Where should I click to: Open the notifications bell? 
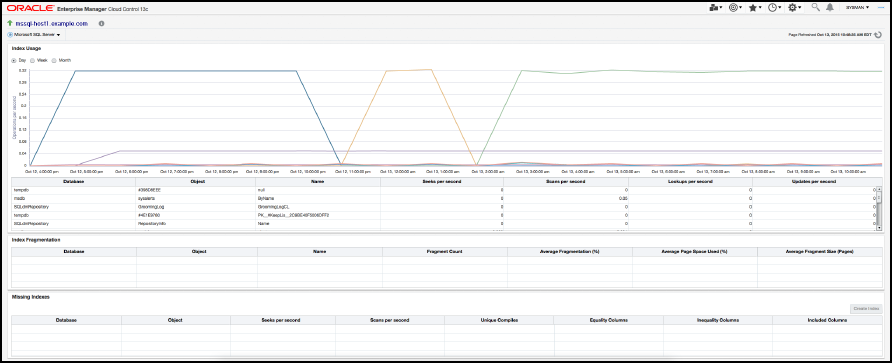(x=830, y=7)
